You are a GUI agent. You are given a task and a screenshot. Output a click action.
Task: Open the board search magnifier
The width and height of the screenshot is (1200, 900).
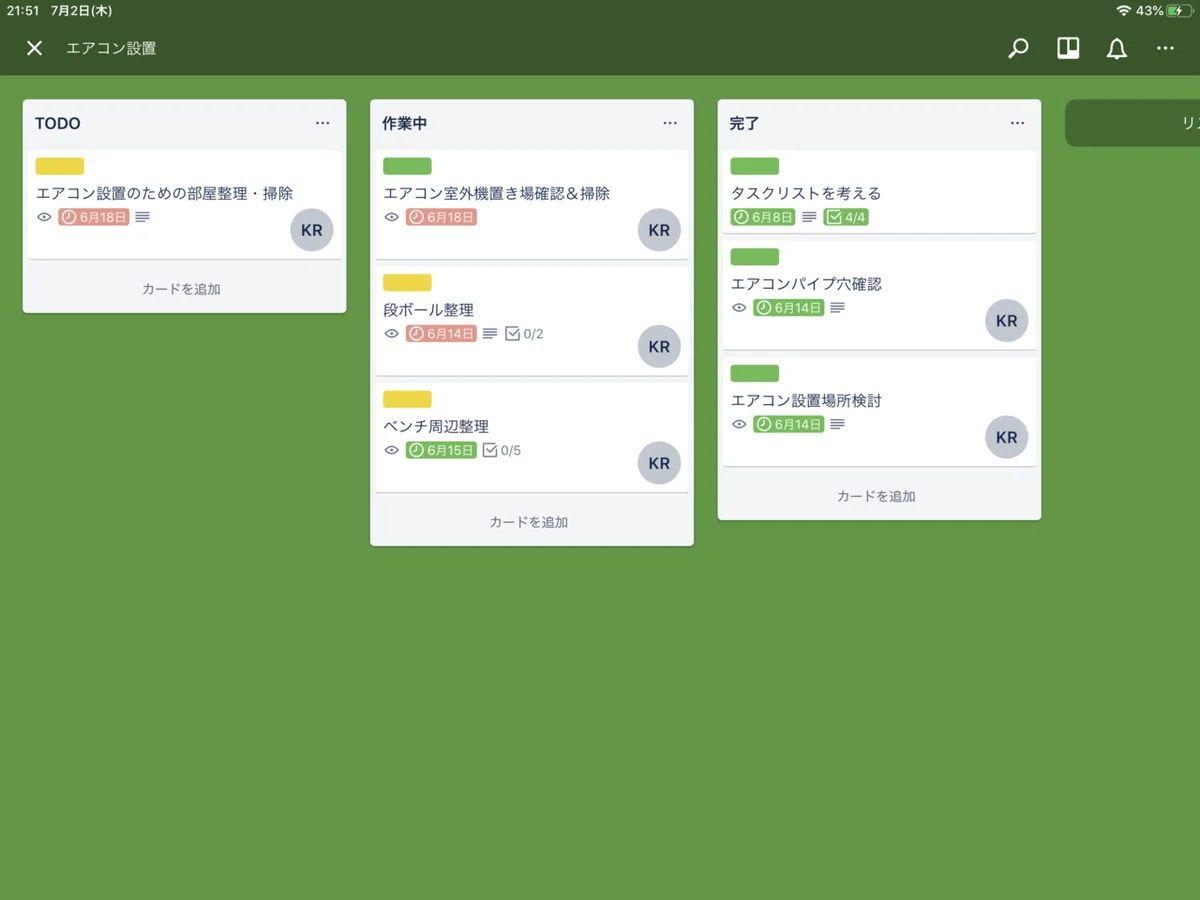coord(1018,48)
